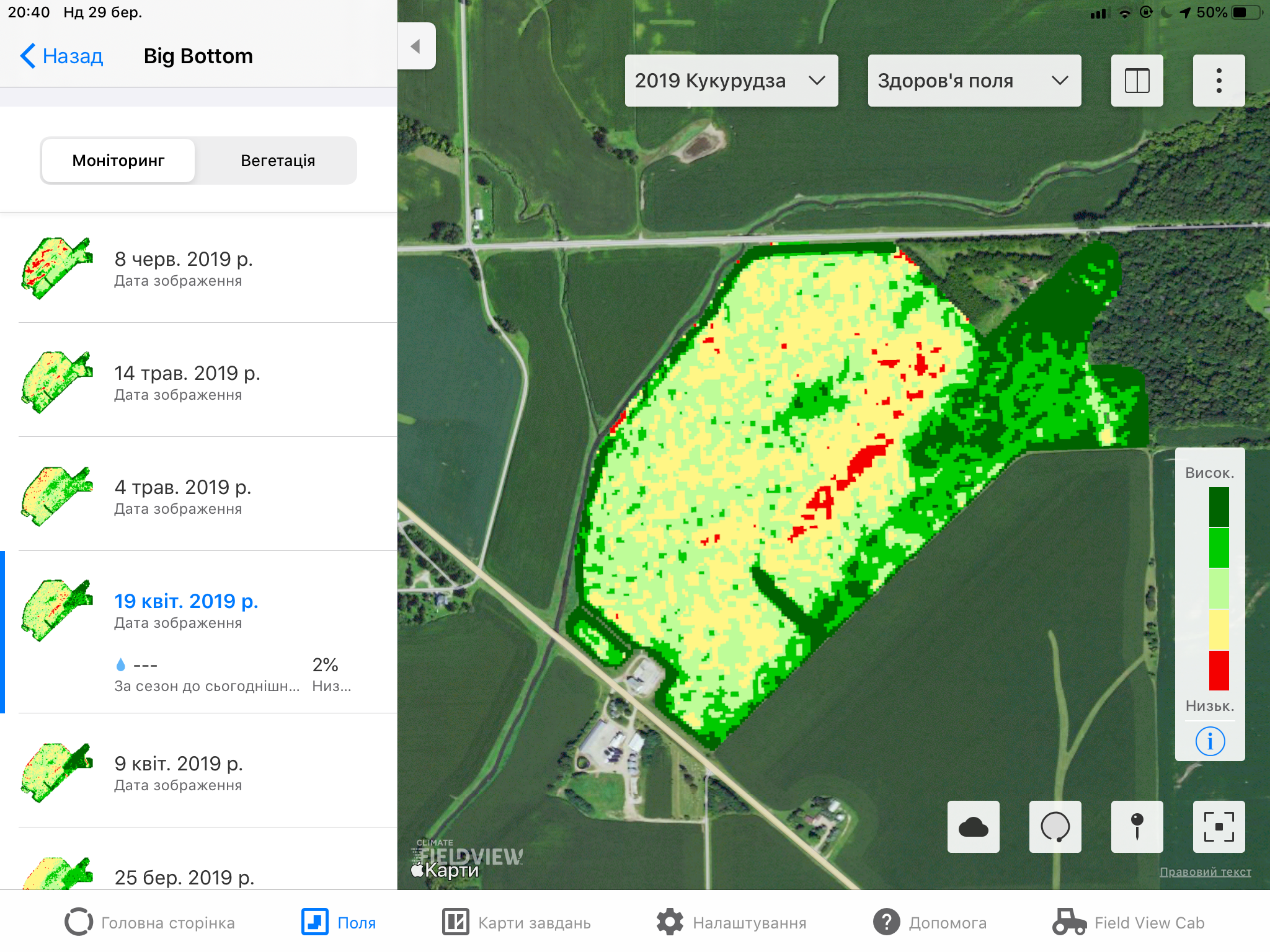
Task: Tap the 2% low health value
Action: click(x=325, y=664)
